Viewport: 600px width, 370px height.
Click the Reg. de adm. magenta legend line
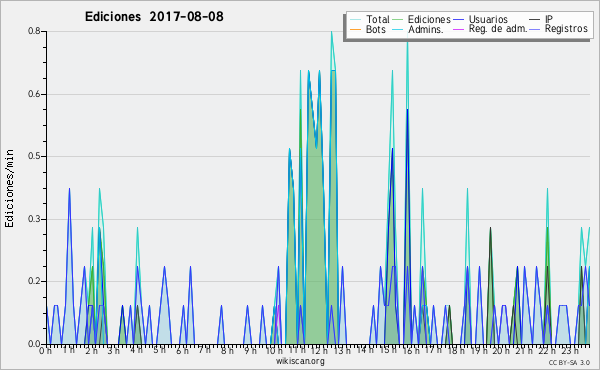pyautogui.click(x=458, y=29)
